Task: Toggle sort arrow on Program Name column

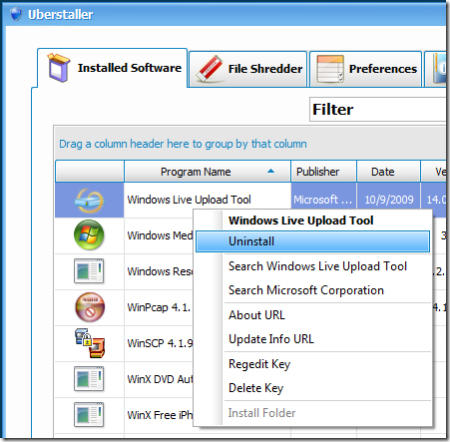Action: click(x=271, y=171)
